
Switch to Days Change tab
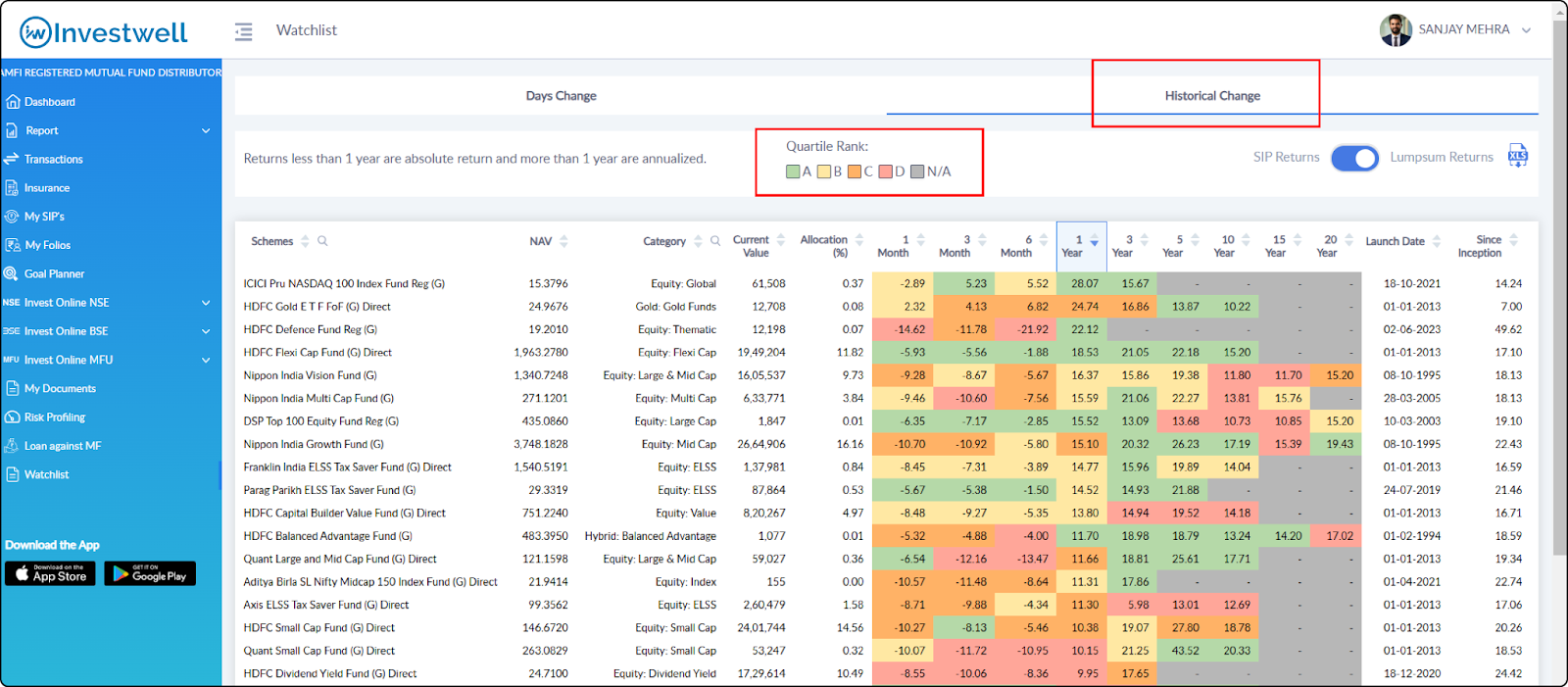pyautogui.click(x=561, y=96)
